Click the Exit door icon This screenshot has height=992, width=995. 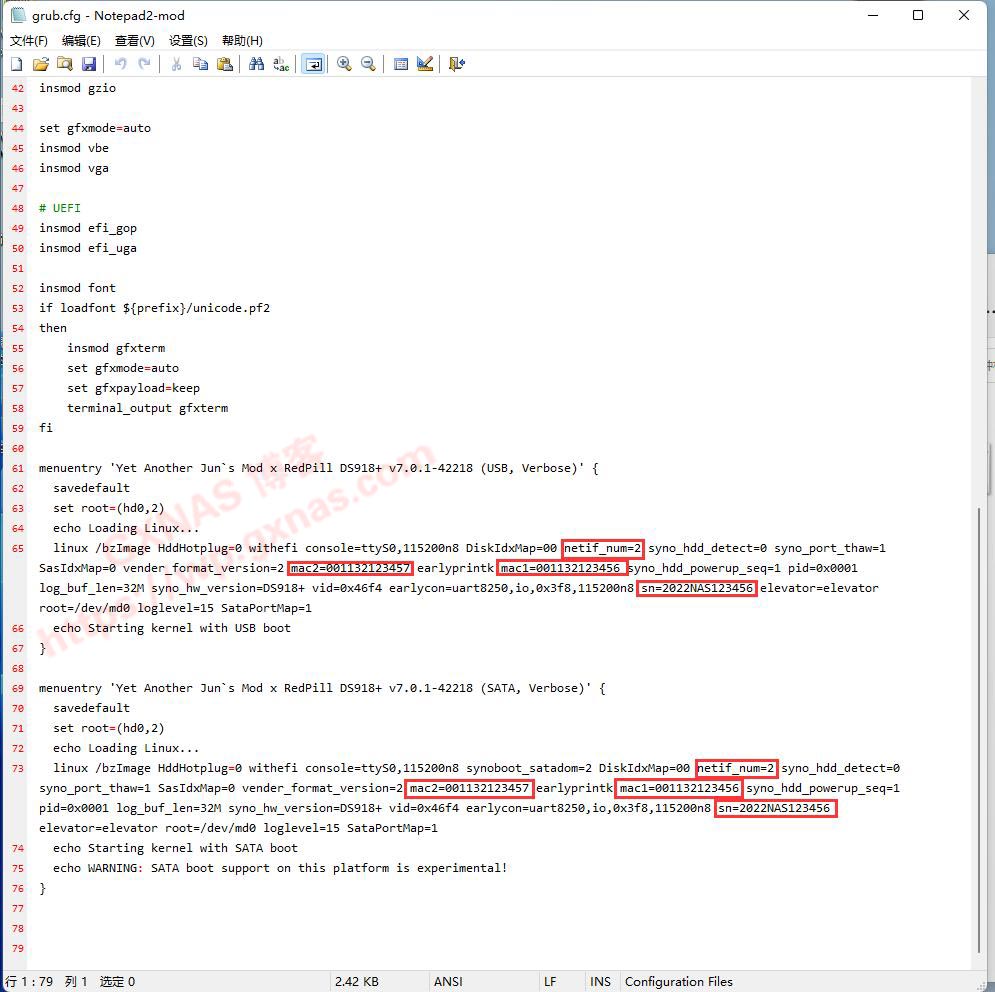click(x=457, y=64)
